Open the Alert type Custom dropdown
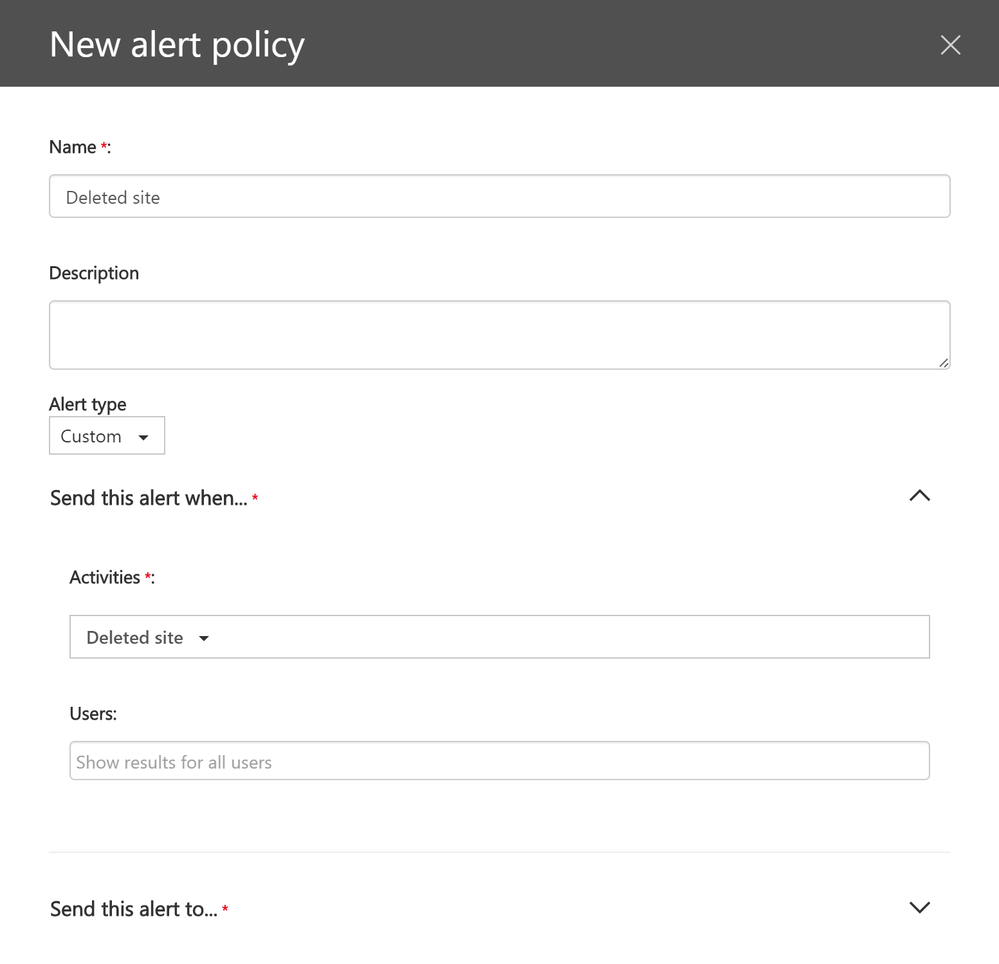Viewport: 999px width, 964px height. pos(106,436)
